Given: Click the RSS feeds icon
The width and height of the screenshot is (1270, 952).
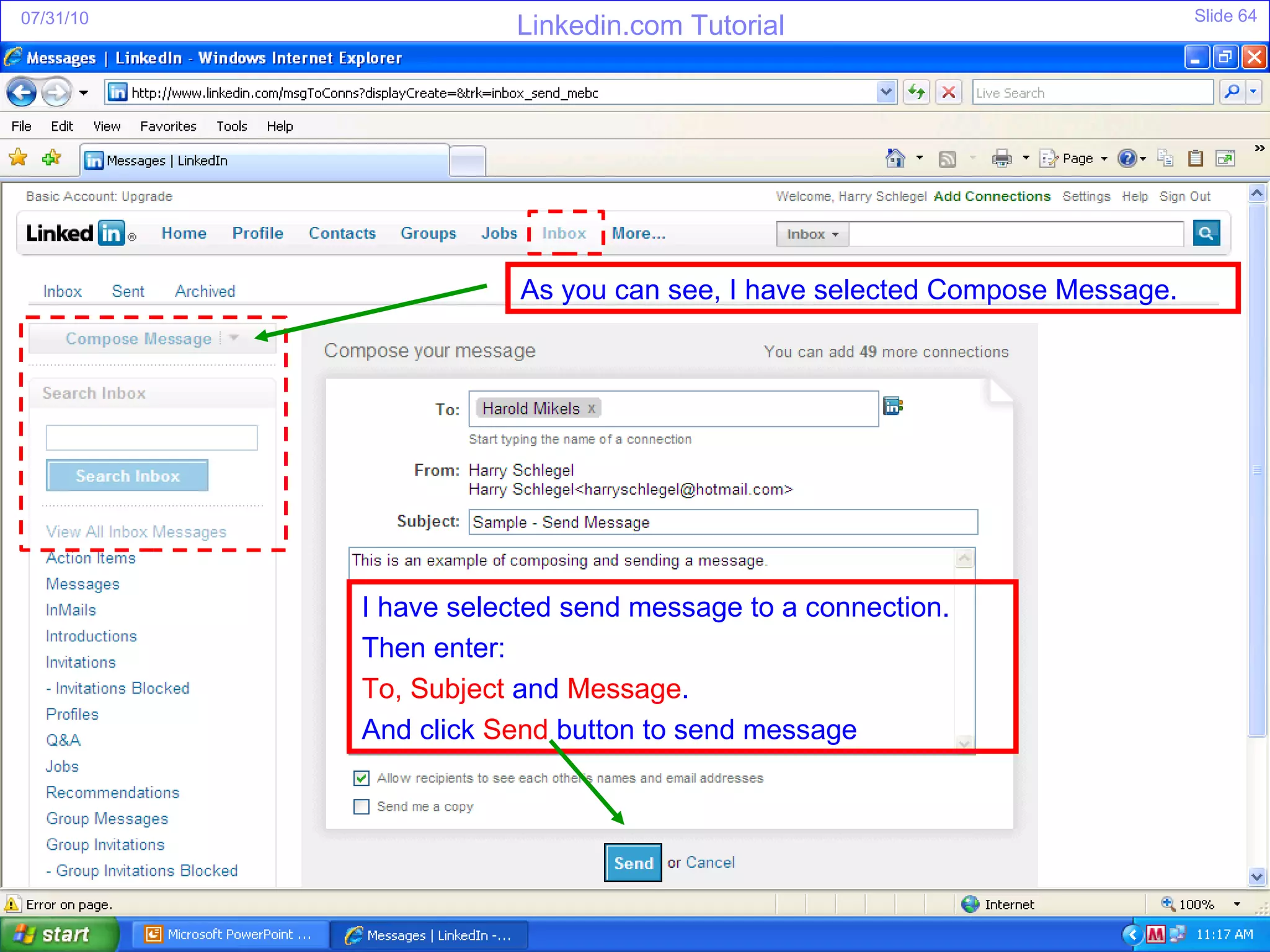Looking at the screenshot, I should click(x=947, y=159).
